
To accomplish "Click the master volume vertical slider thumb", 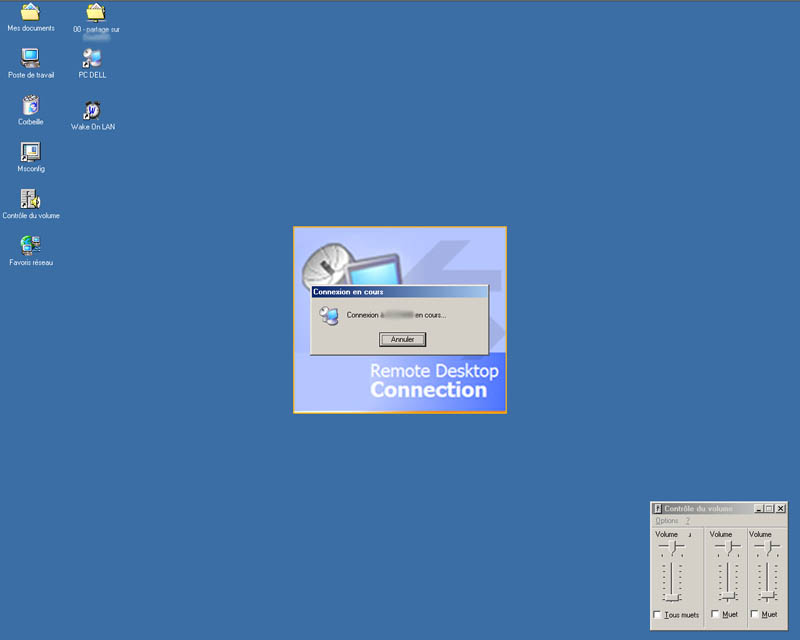I will coord(672,597).
